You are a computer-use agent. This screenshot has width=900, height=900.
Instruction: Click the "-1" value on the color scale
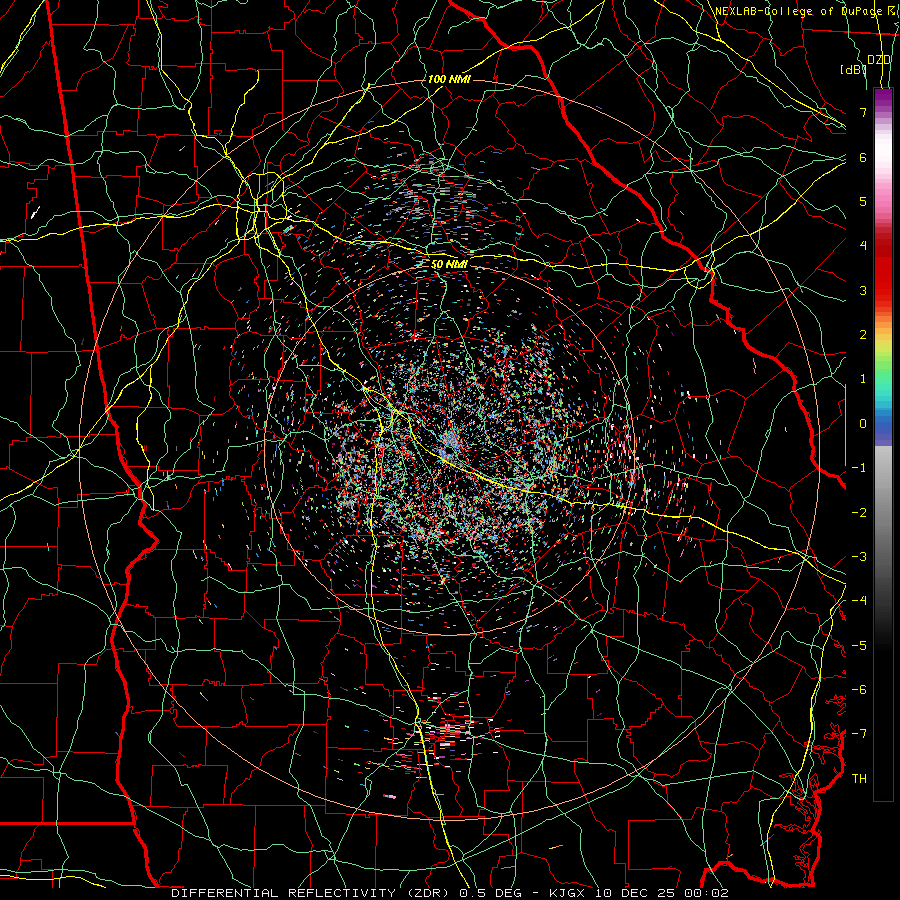[x=859, y=468]
